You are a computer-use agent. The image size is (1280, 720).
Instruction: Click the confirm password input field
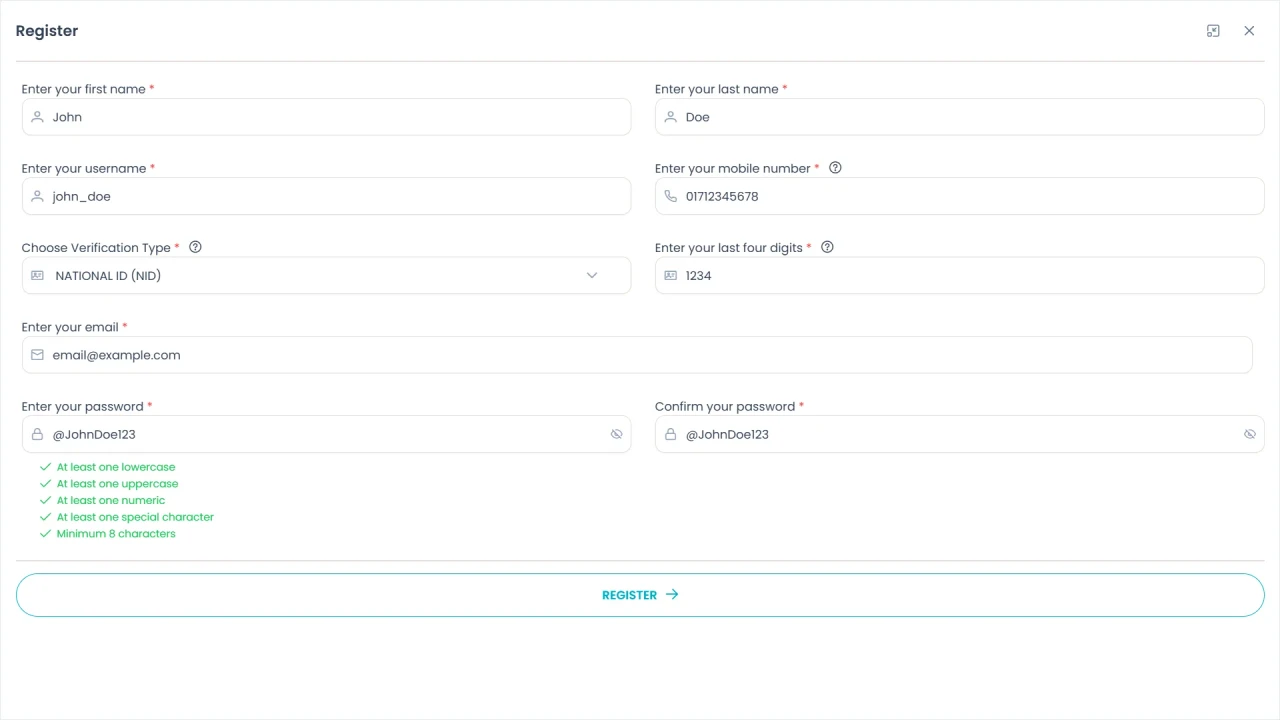click(x=960, y=434)
